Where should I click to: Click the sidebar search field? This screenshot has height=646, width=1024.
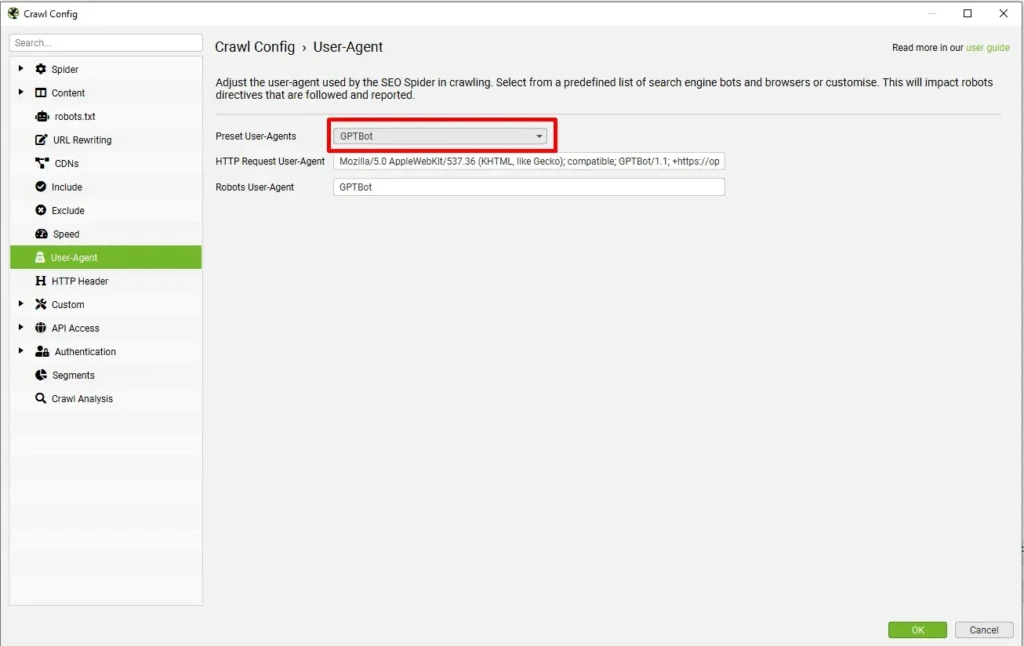105,42
